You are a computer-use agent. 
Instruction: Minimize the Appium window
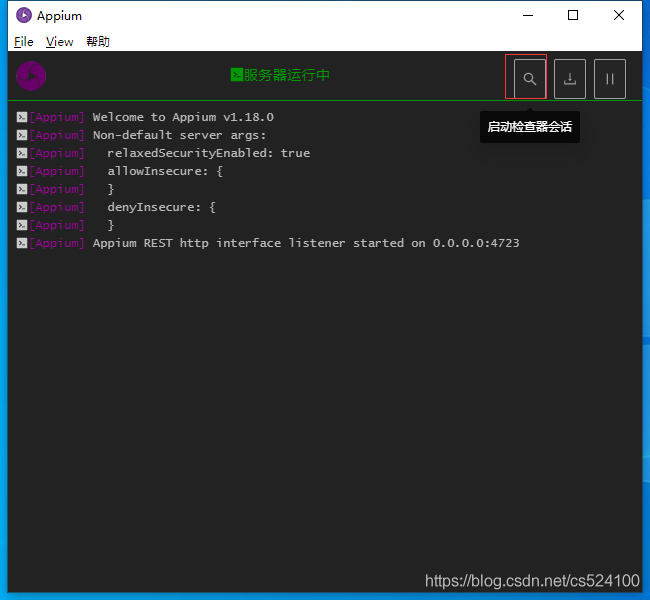click(528, 15)
